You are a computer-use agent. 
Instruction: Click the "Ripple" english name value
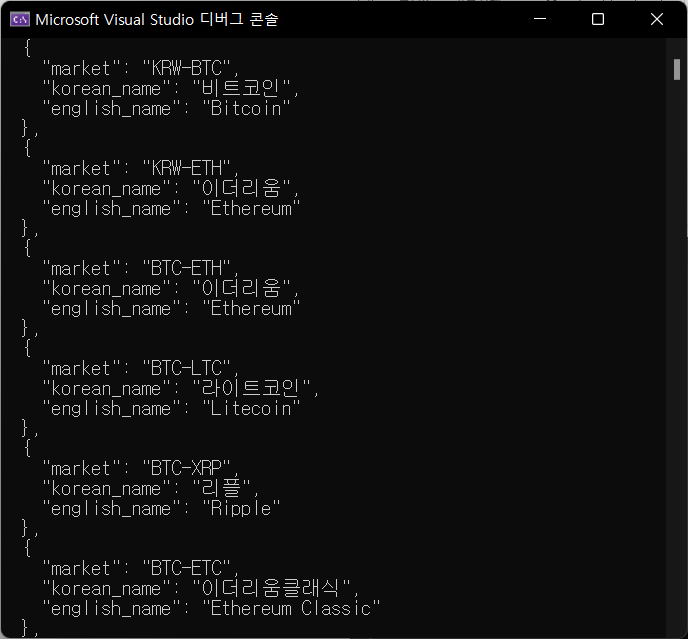tap(241, 509)
